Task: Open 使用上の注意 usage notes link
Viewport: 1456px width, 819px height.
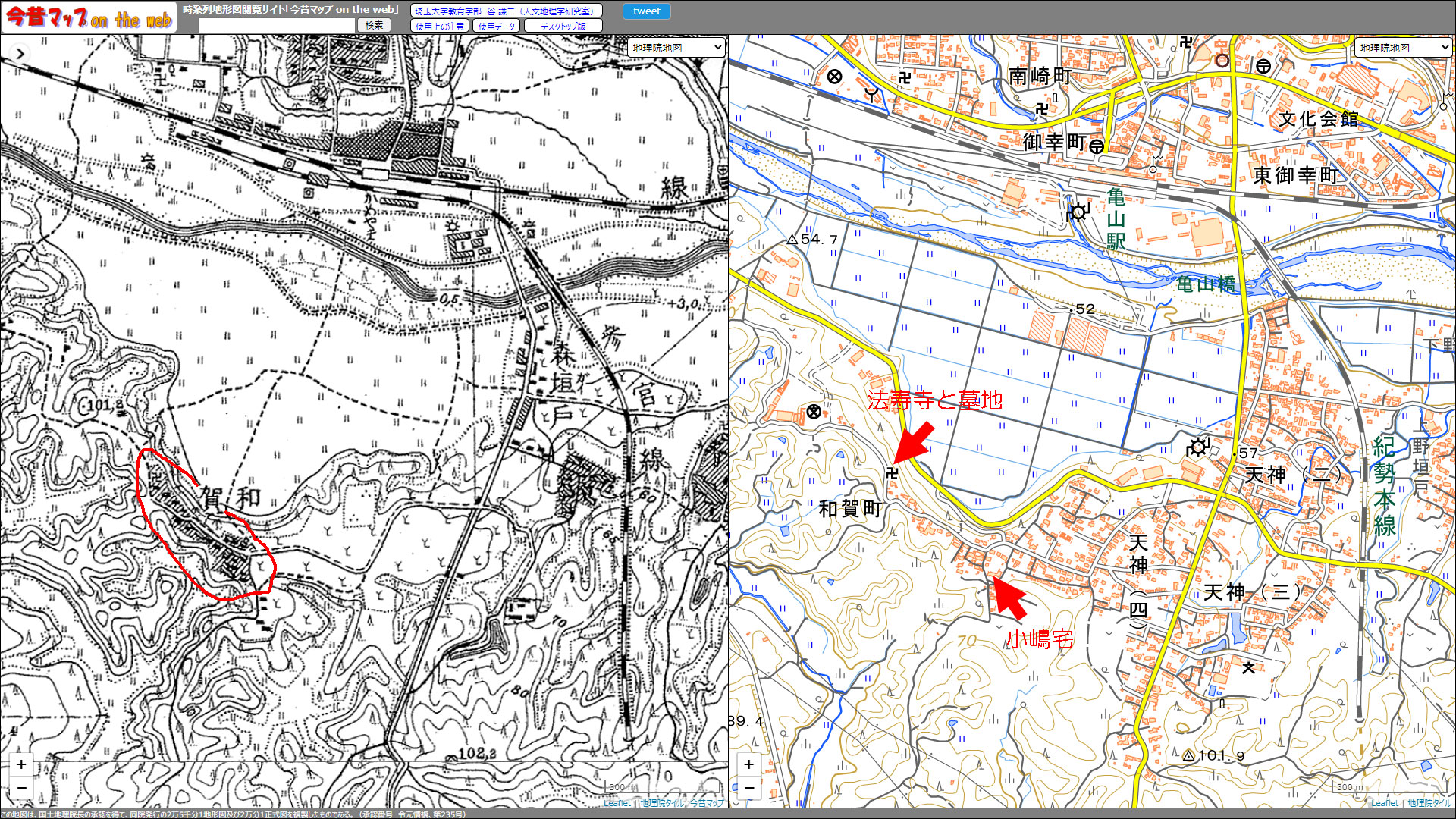Action: [x=440, y=26]
